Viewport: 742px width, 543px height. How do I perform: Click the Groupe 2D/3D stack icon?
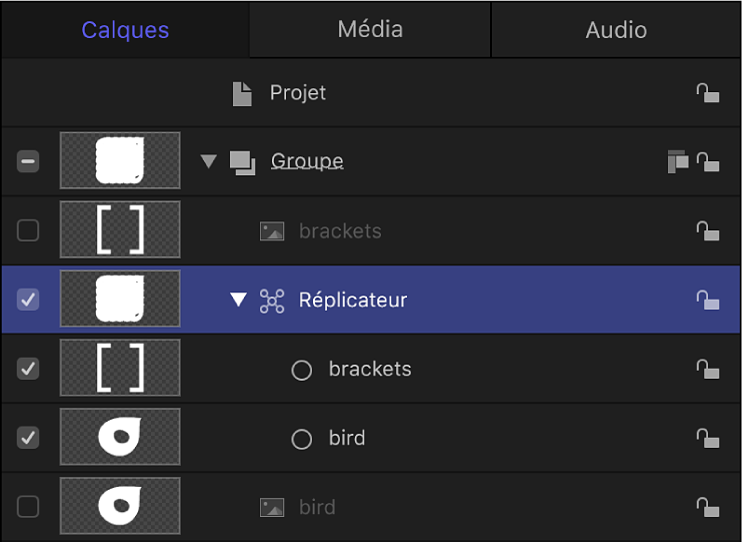678,162
